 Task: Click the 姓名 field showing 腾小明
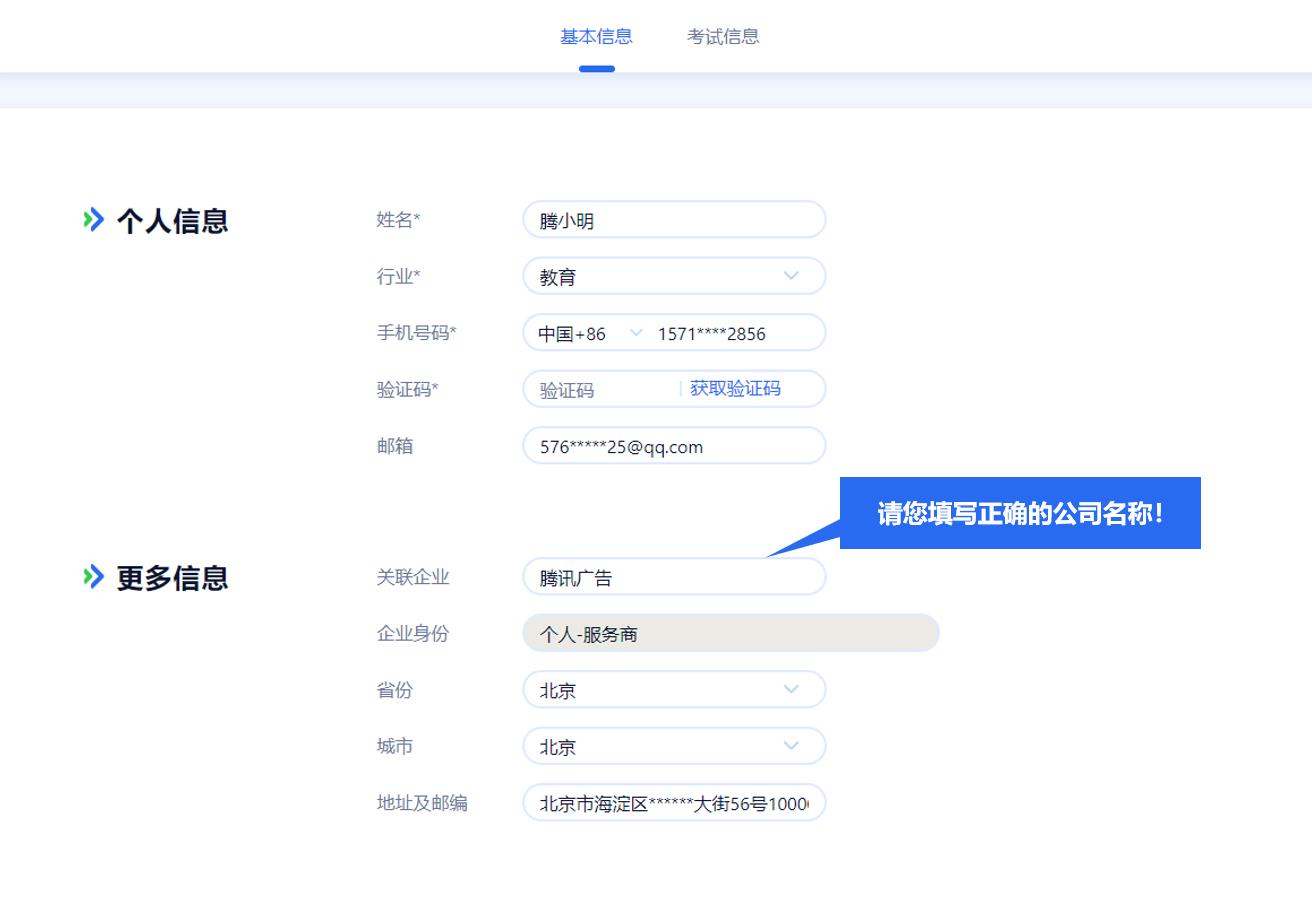[x=675, y=220]
